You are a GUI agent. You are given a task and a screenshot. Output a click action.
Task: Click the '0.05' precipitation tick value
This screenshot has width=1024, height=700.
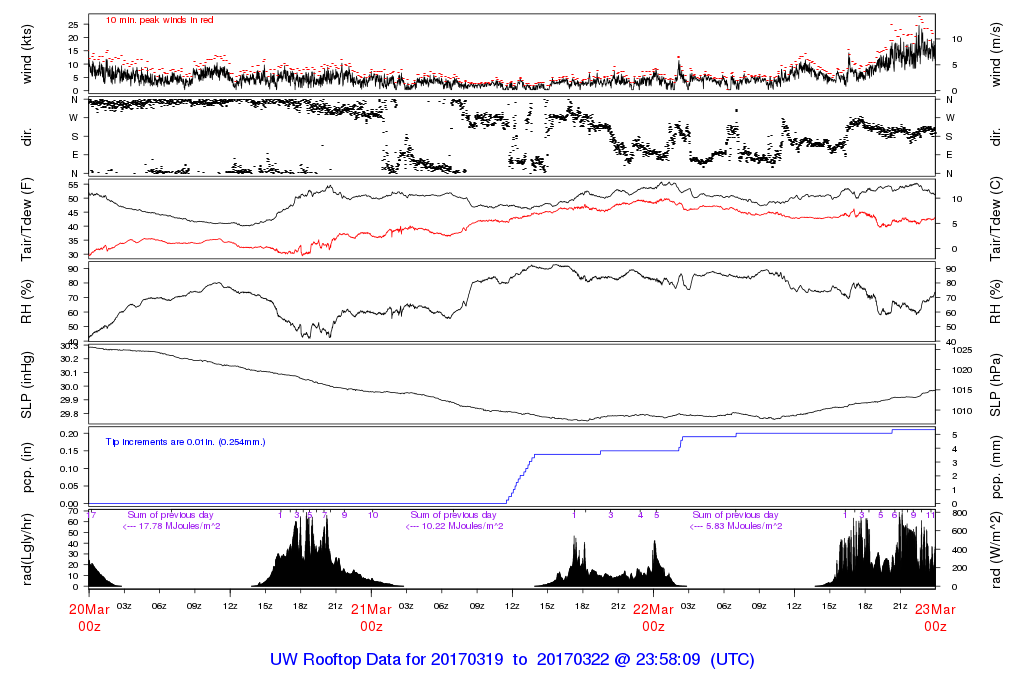coord(70,486)
